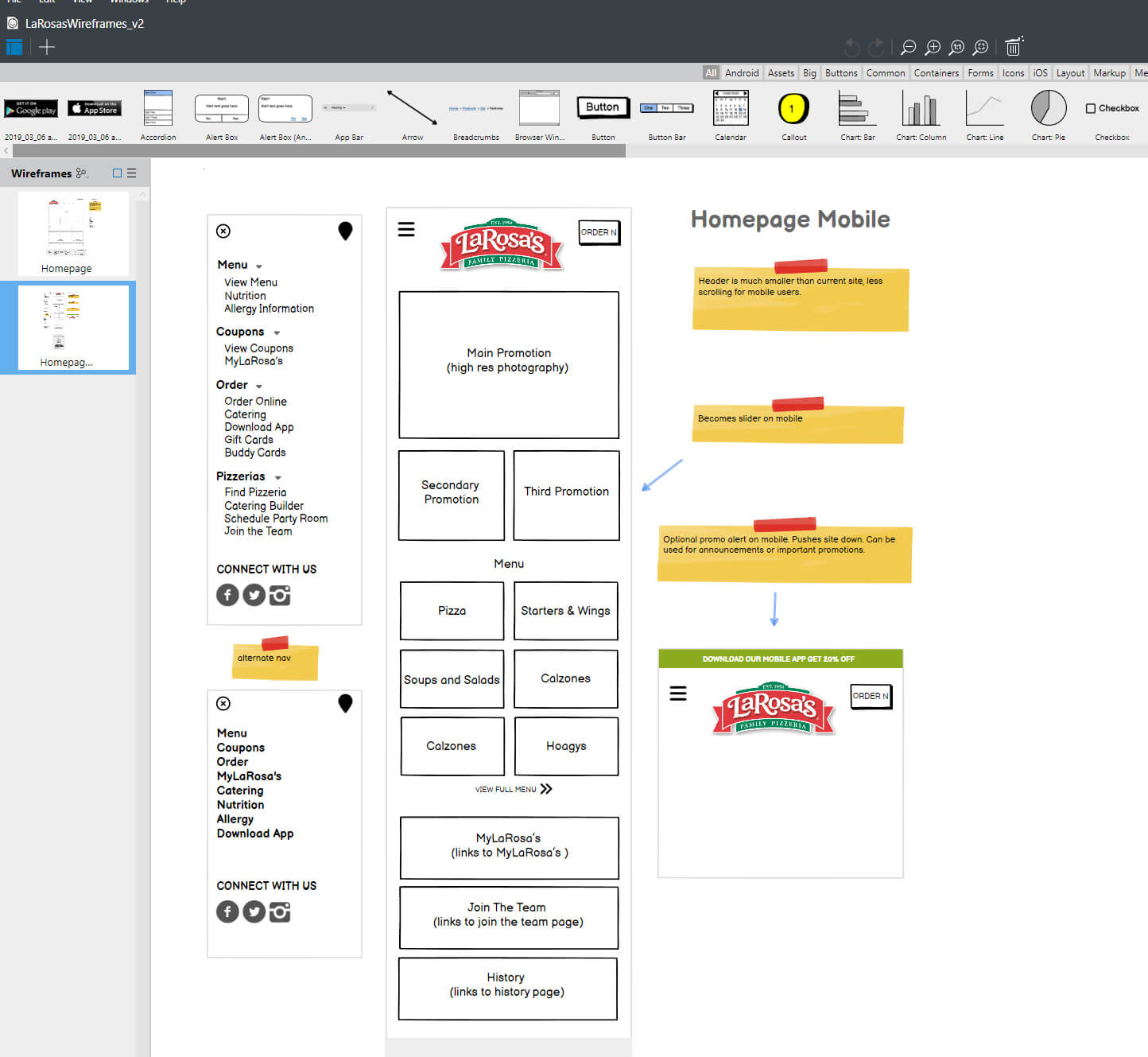Zoom out using the magnifier minus icon

907,47
